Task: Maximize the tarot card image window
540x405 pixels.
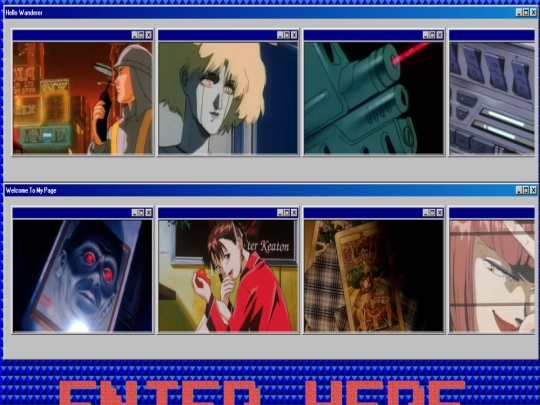Action: coord(433,212)
